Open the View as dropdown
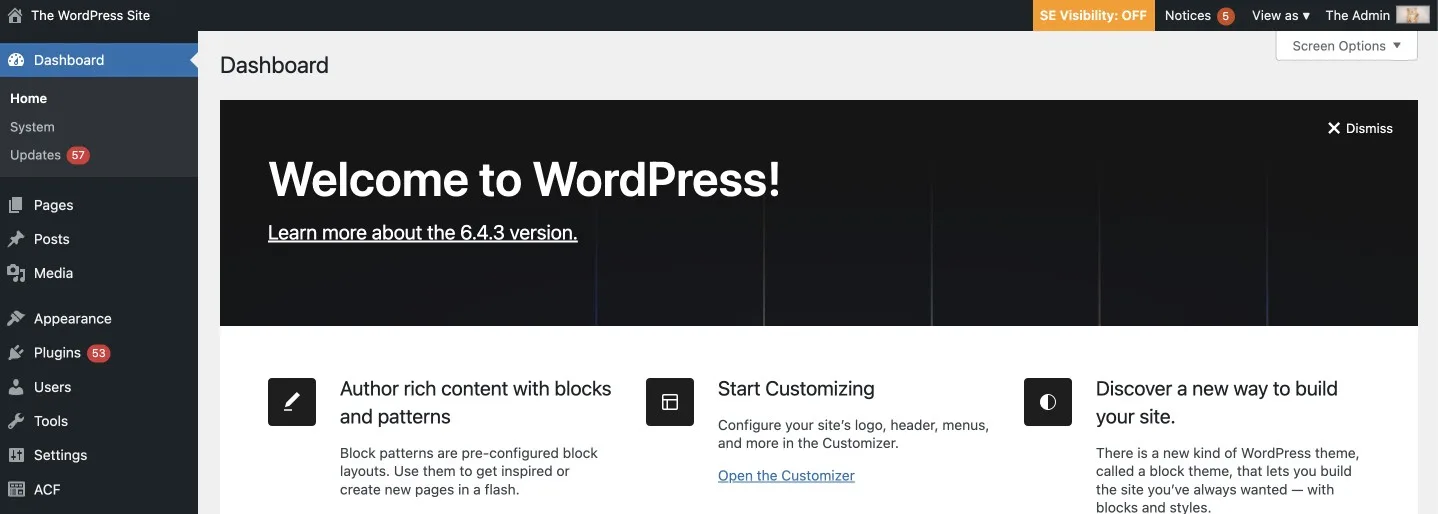This screenshot has width=1438, height=514. pos(1281,15)
